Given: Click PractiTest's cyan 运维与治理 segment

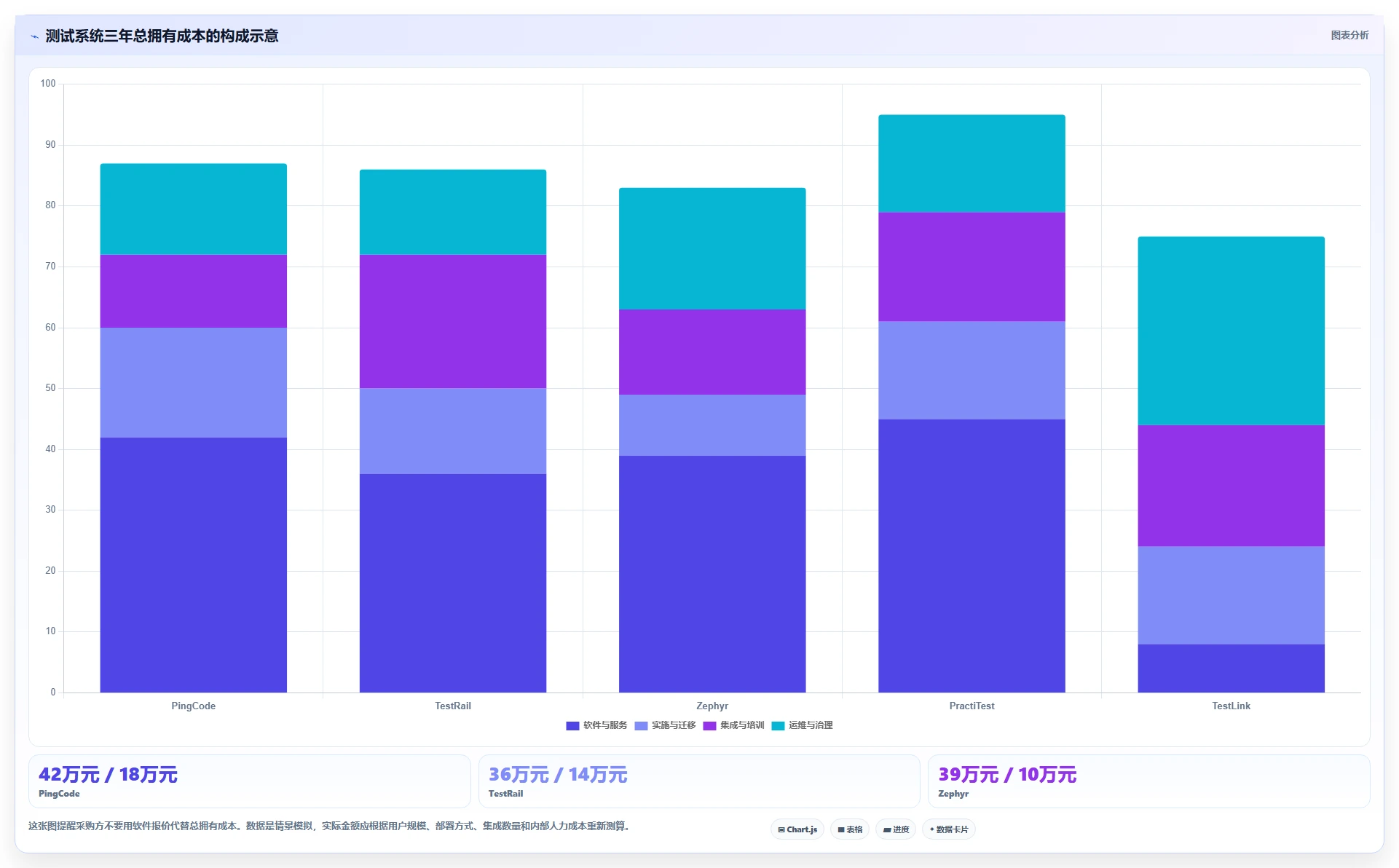Looking at the screenshot, I should coord(972,164).
